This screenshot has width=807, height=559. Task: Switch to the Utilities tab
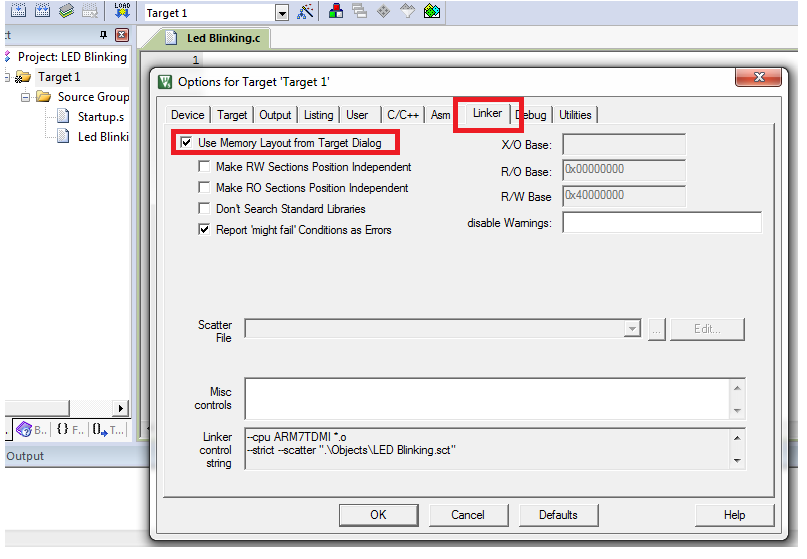pyautogui.click(x=575, y=115)
